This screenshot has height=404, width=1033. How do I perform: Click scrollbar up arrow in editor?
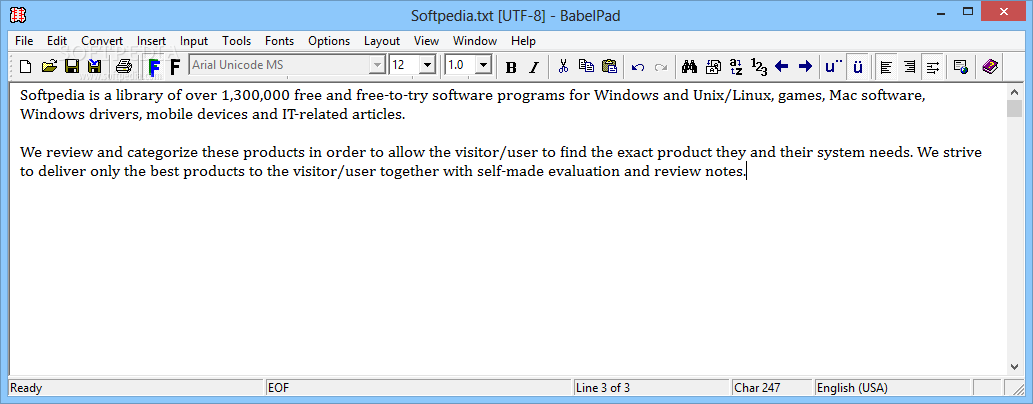coord(1014,91)
